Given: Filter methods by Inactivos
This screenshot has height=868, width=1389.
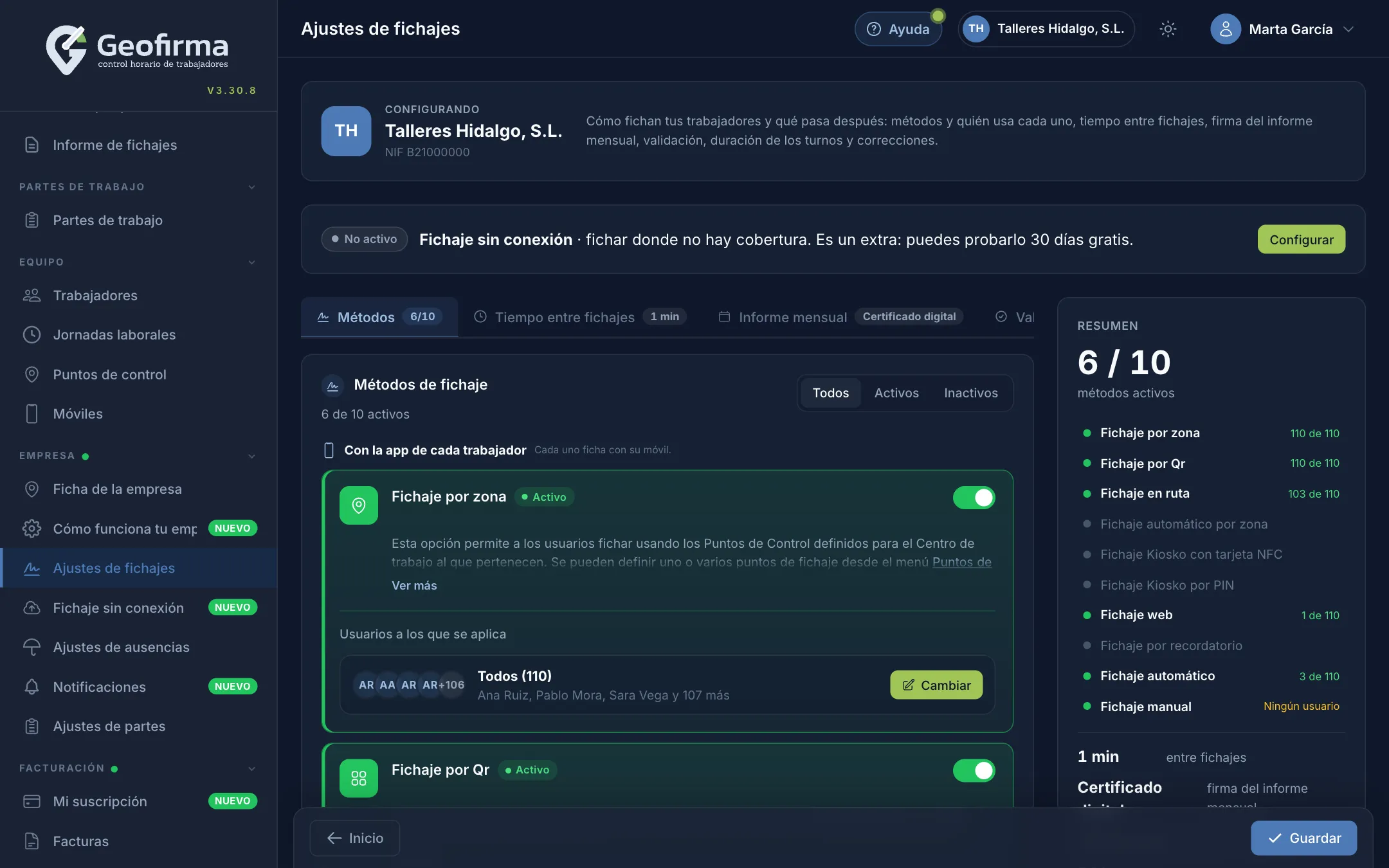Looking at the screenshot, I should 971,393.
